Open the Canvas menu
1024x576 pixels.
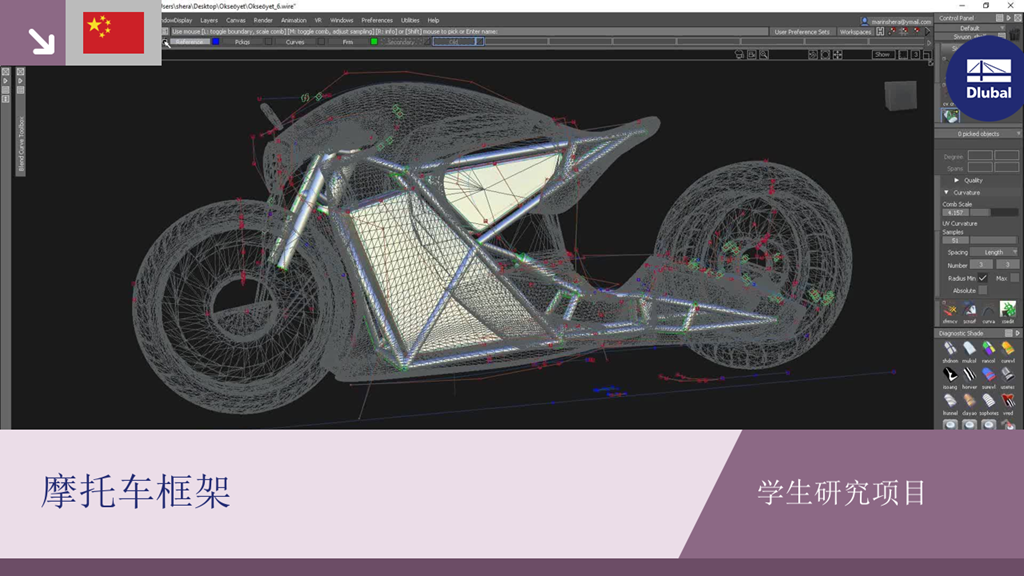(236, 20)
